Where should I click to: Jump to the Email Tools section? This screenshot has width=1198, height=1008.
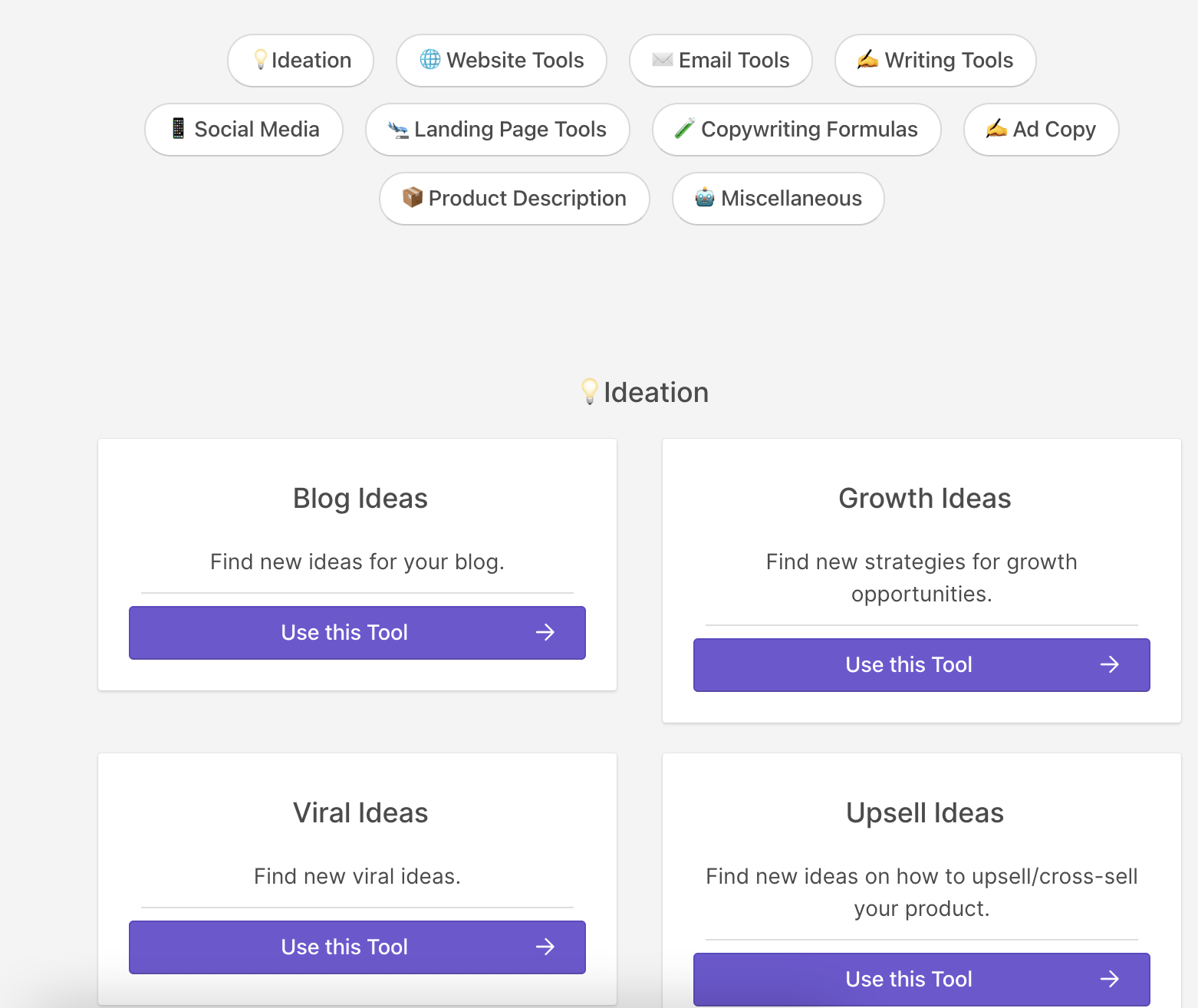pyautogui.click(x=720, y=61)
